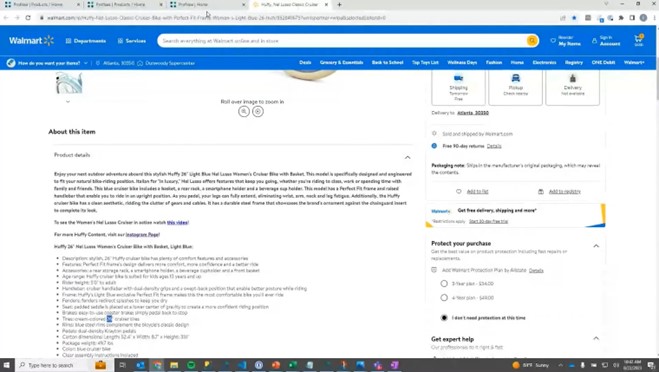
Task: Open Free 90-day returns Details link
Action: 494,146
